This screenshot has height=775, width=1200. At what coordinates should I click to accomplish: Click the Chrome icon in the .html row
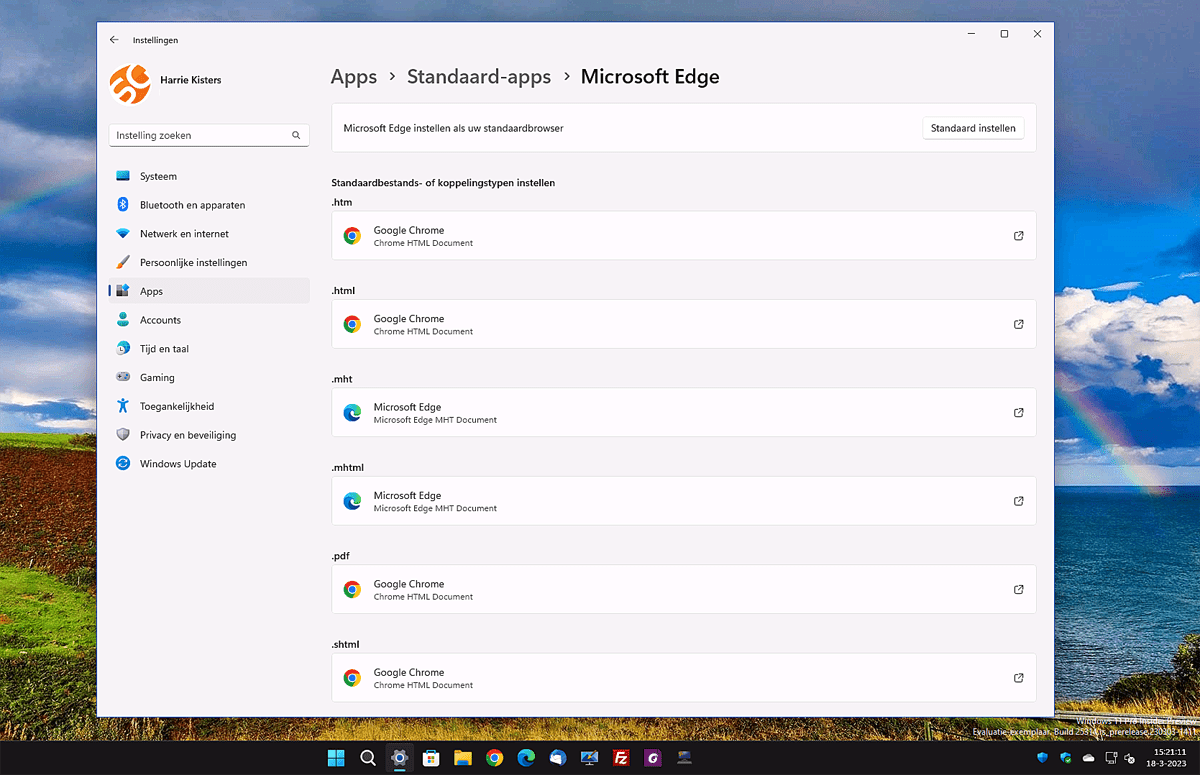point(352,324)
